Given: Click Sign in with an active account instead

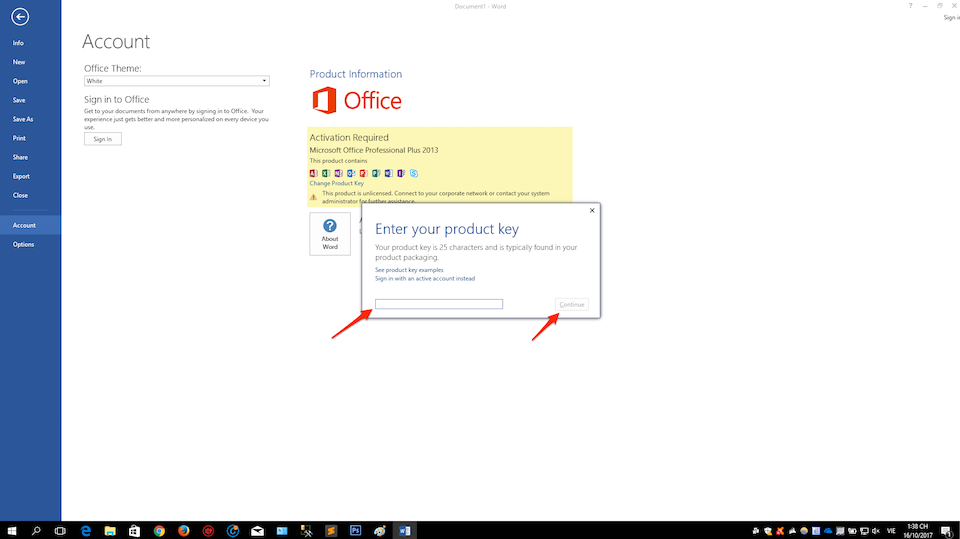Looking at the screenshot, I should (425, 278).
